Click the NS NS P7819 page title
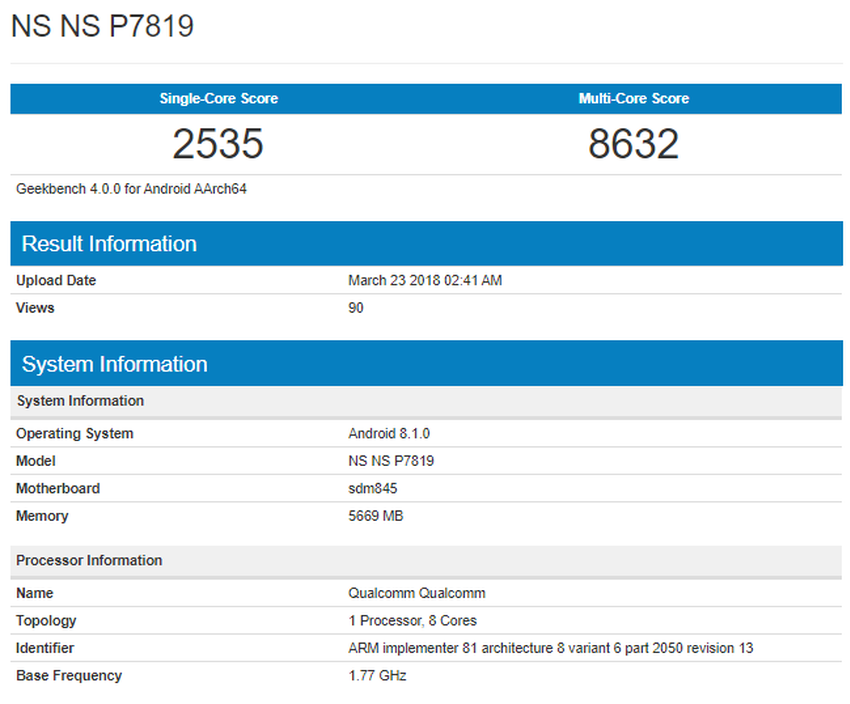The height and width of the screenshot is (704, 850). tap(103, 26)
